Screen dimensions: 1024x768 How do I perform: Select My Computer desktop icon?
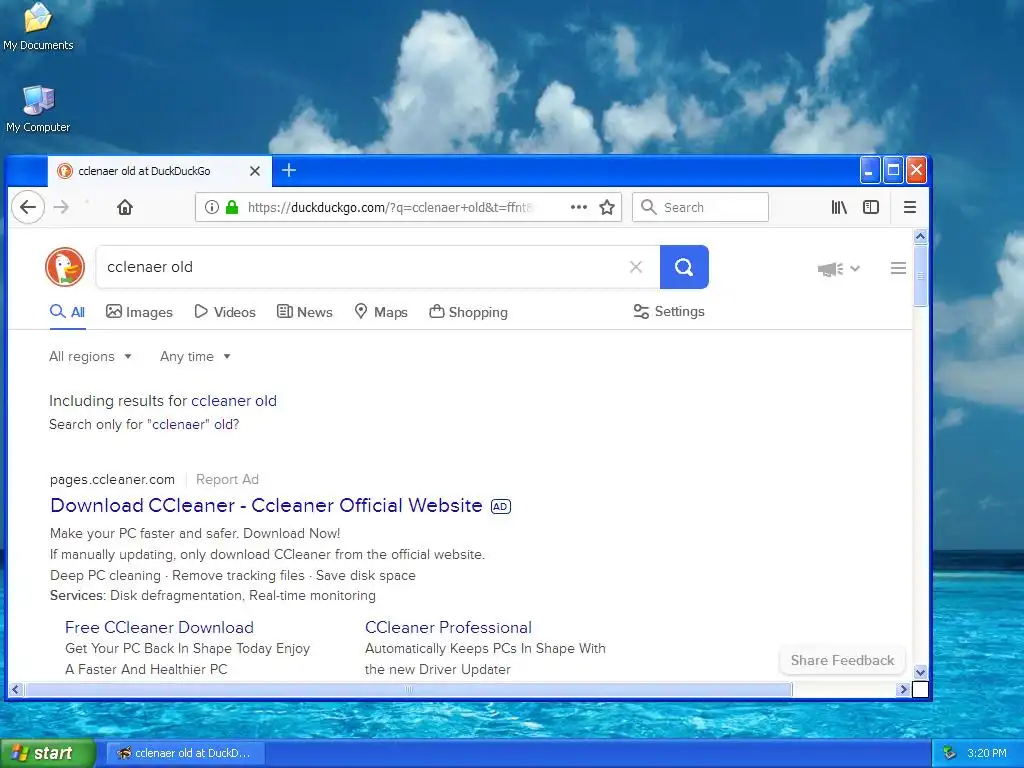38,109
